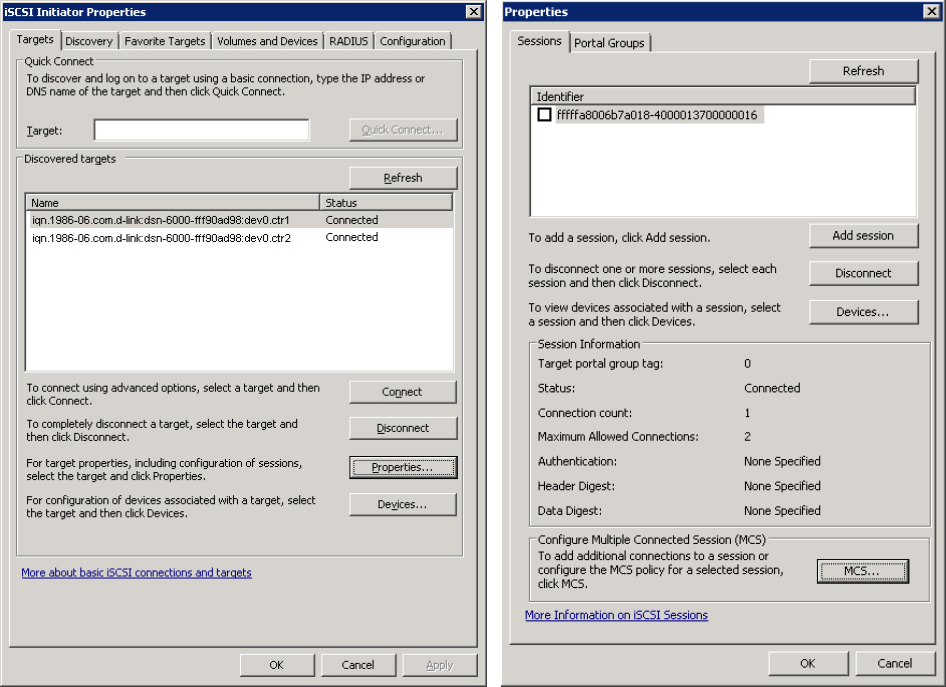
Task: Select target ending in dev0.ctr1
Action: click(x=240, y=220)
